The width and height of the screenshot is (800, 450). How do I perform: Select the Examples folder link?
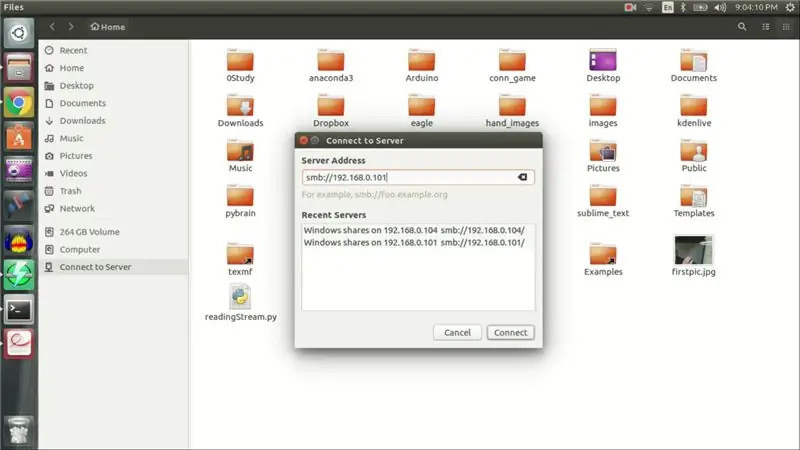(x=603, y=259)
